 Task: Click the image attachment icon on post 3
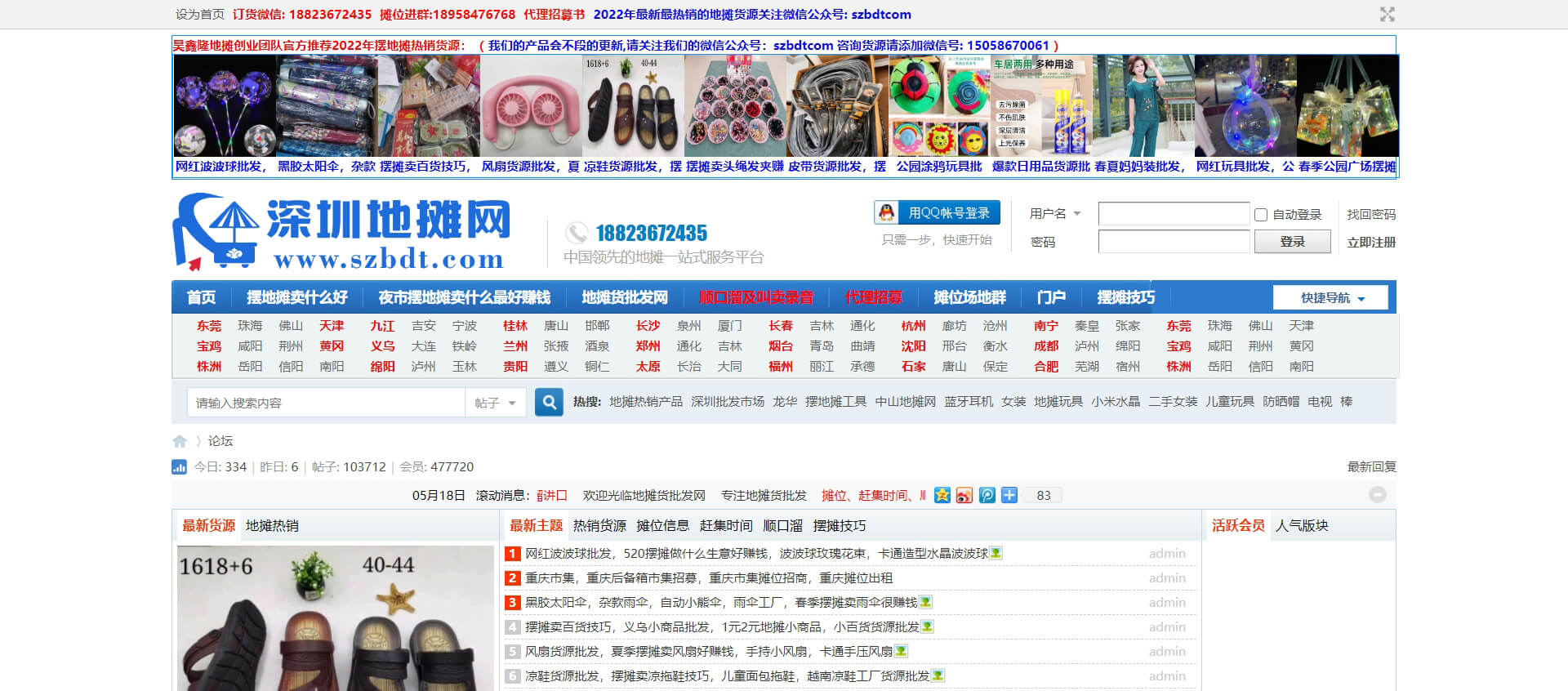[925, 603]
